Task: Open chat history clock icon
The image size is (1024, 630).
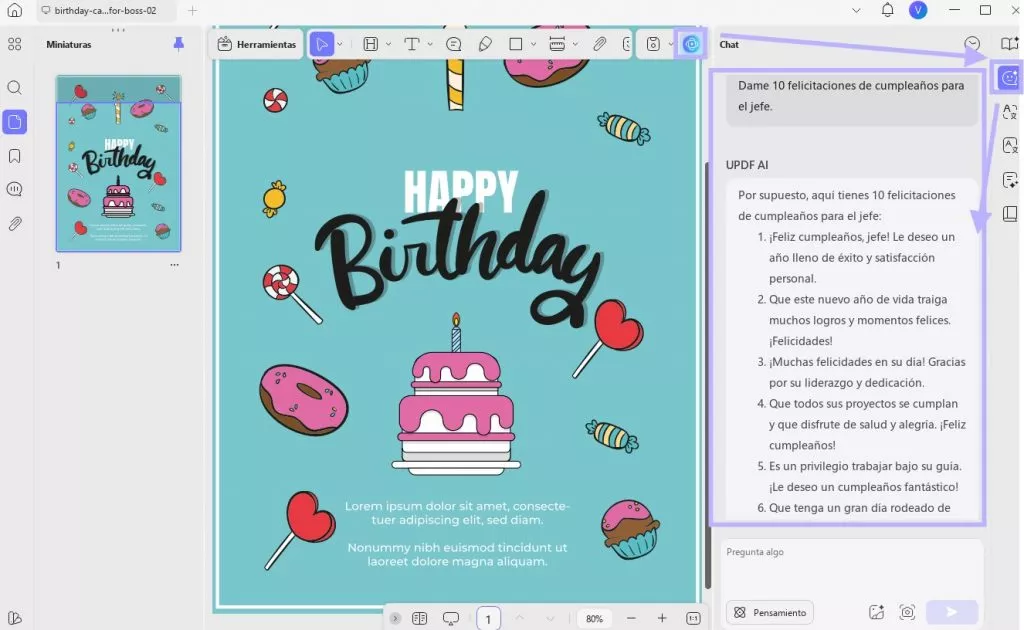Action: (972, 44)
